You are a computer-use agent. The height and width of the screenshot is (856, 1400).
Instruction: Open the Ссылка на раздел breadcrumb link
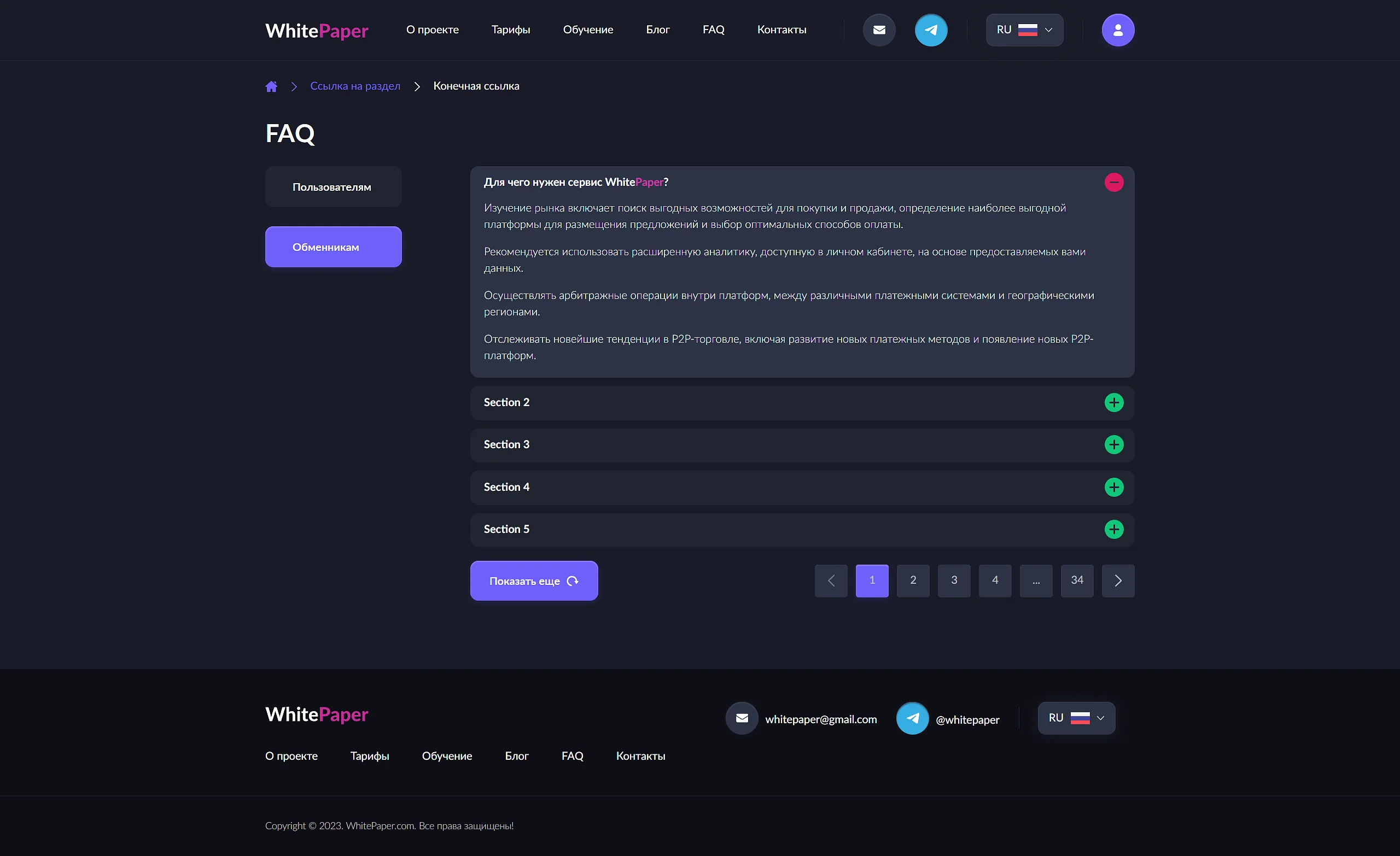point(355,86)
